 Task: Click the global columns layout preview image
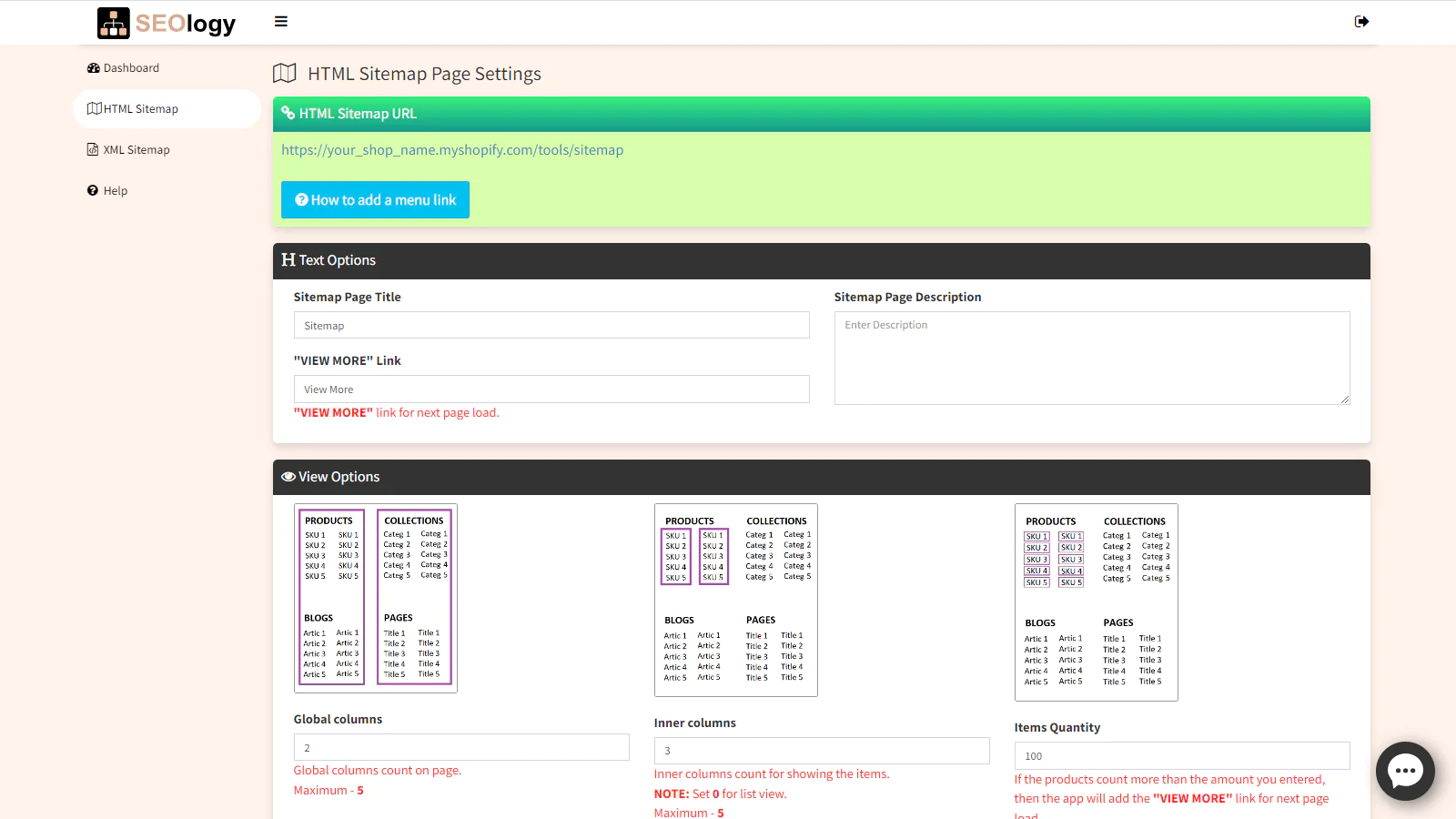point(376,598)
